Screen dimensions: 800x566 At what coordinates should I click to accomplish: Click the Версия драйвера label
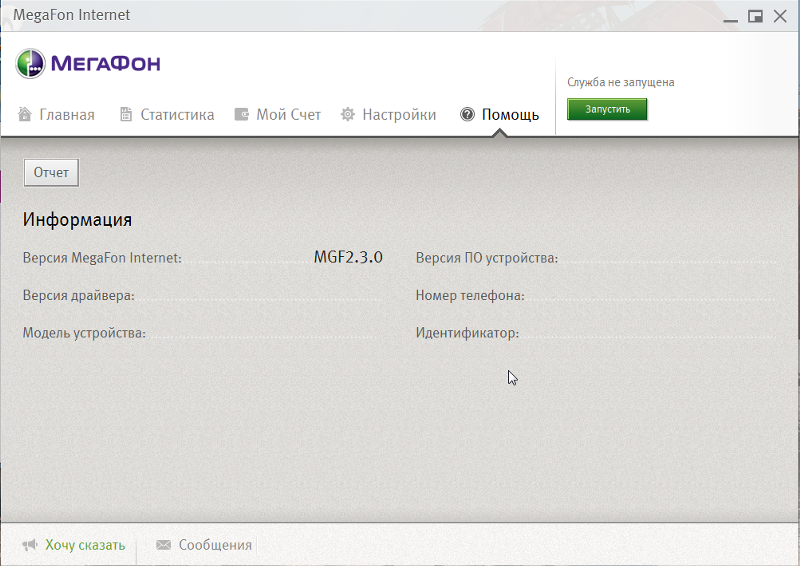pyautogui.click(x=79, y=296)
